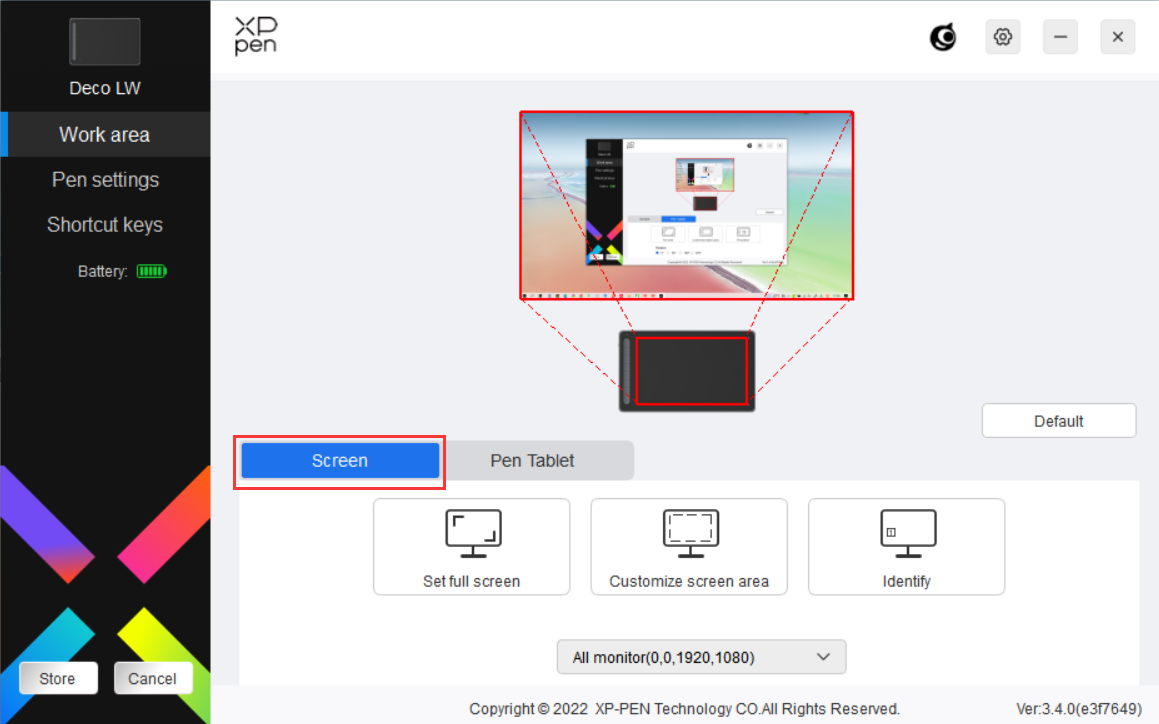
Task: Select Work area in the sidebar
Action: tap(105, 135)
